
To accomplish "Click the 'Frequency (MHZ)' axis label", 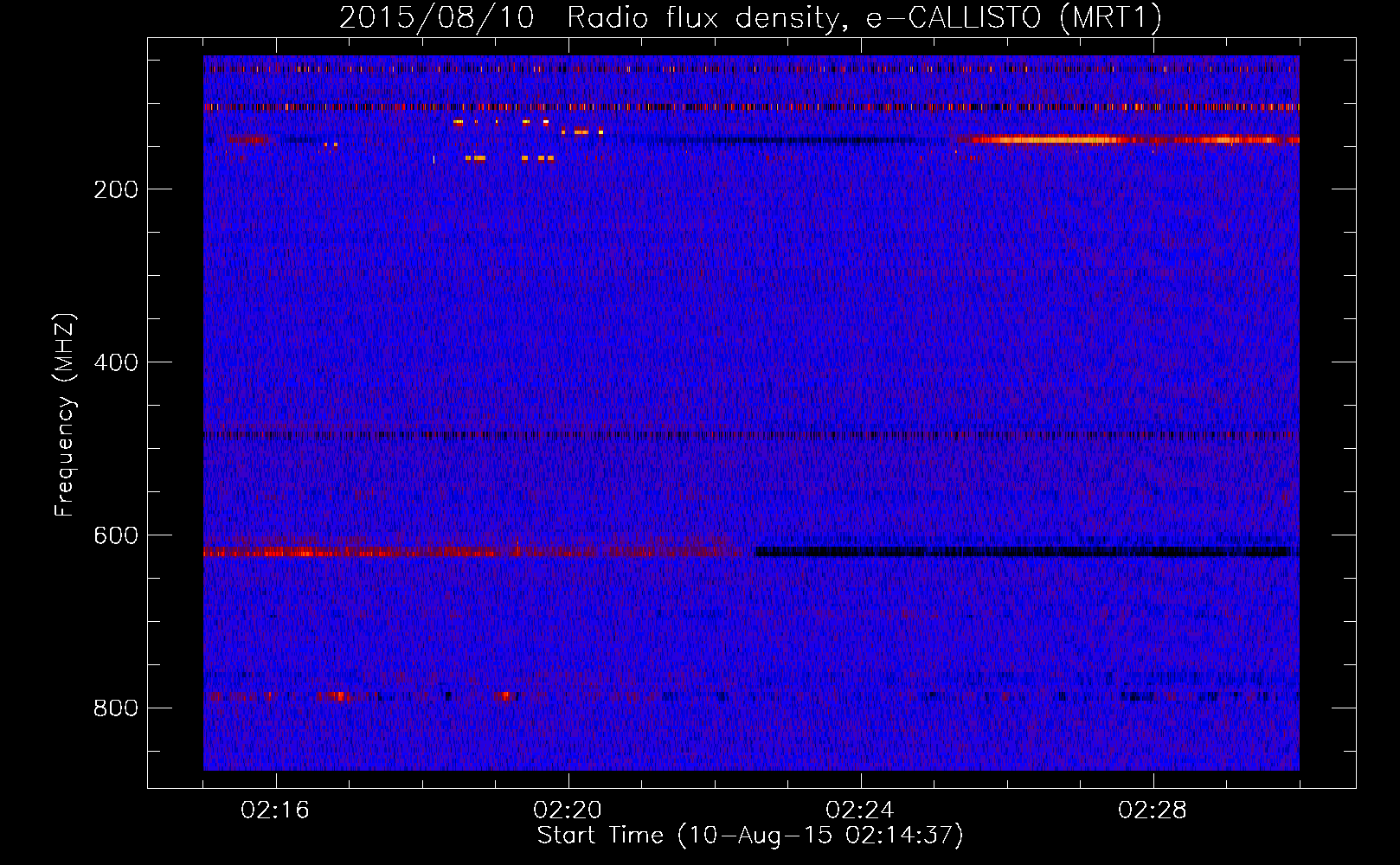I will 65,414.
